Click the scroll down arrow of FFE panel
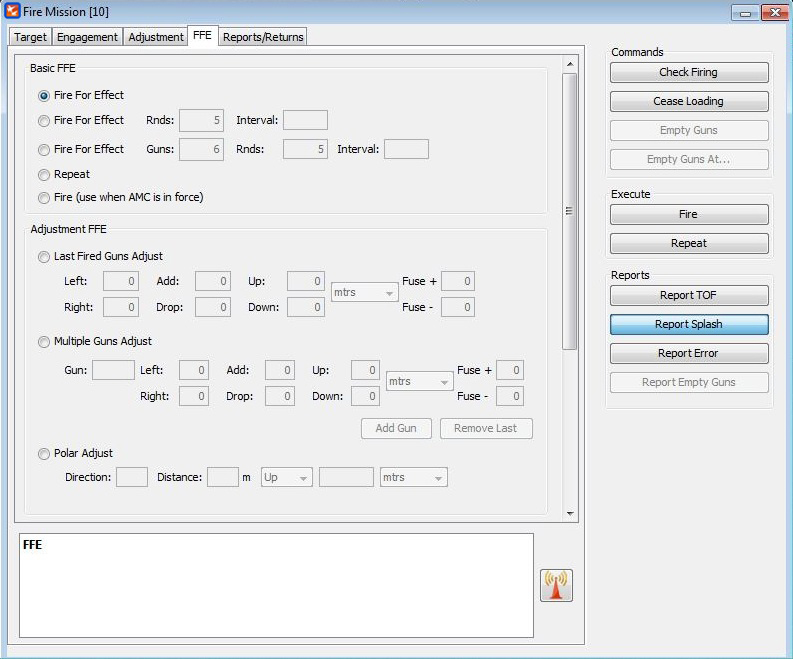Screen dimensions: 793x659 (x=569, y=513)
